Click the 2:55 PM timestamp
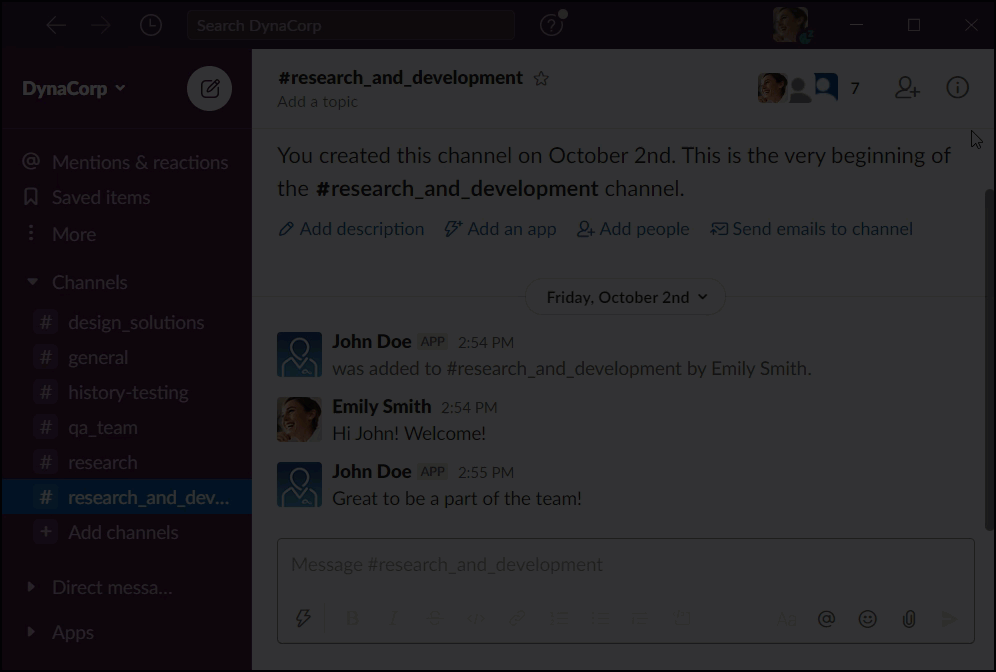The image size is (996, 672). [486, 473]
